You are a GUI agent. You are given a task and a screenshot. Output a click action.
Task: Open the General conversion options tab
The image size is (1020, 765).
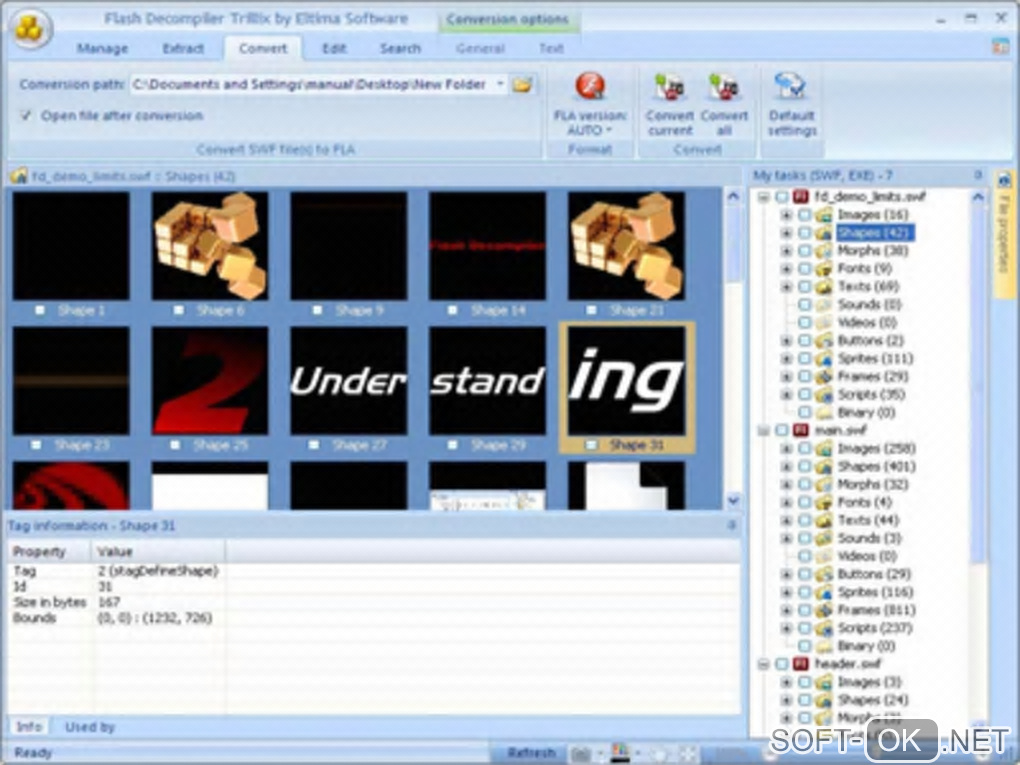point(480,48)
